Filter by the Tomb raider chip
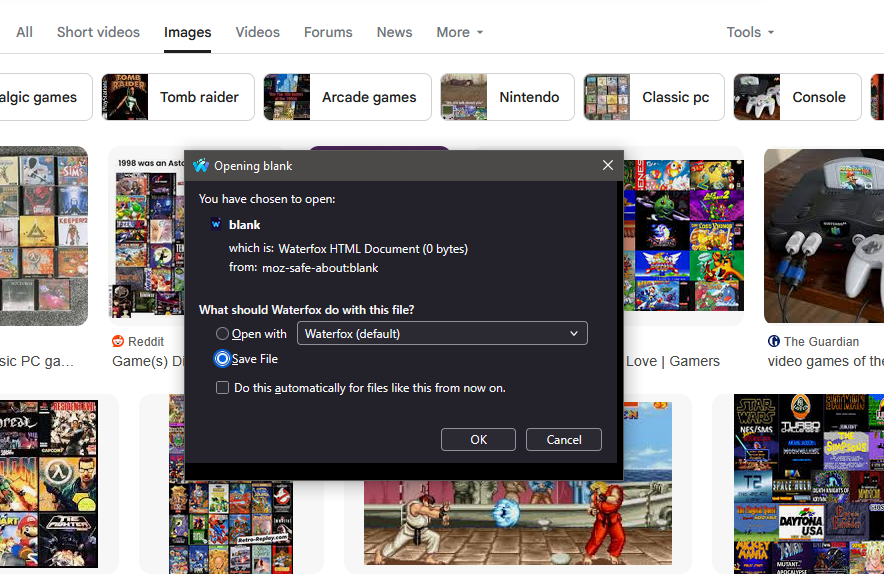The image size is (884, 578). point(178,97)
